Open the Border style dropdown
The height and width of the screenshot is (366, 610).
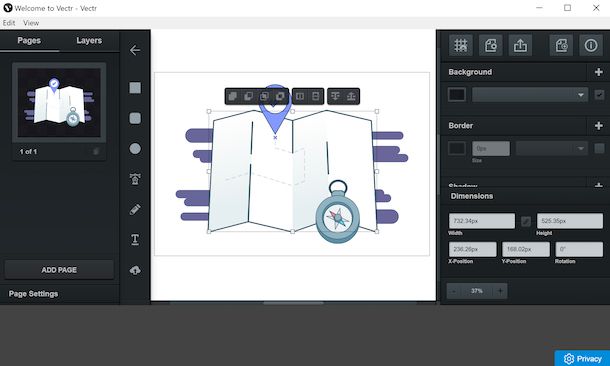click(551, 148)
